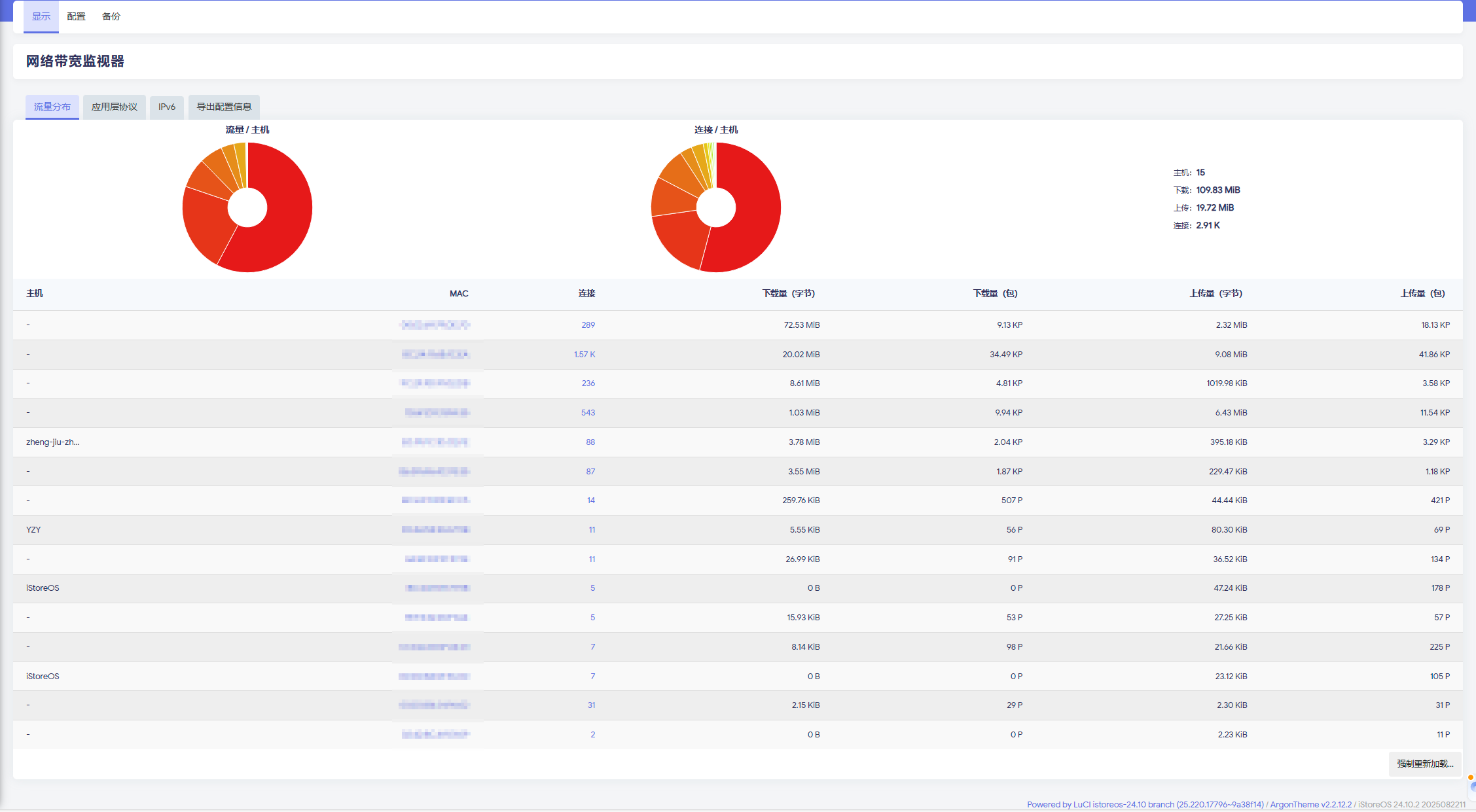
Task: Switch to the 配置 top tab
Action: point(76,16)
